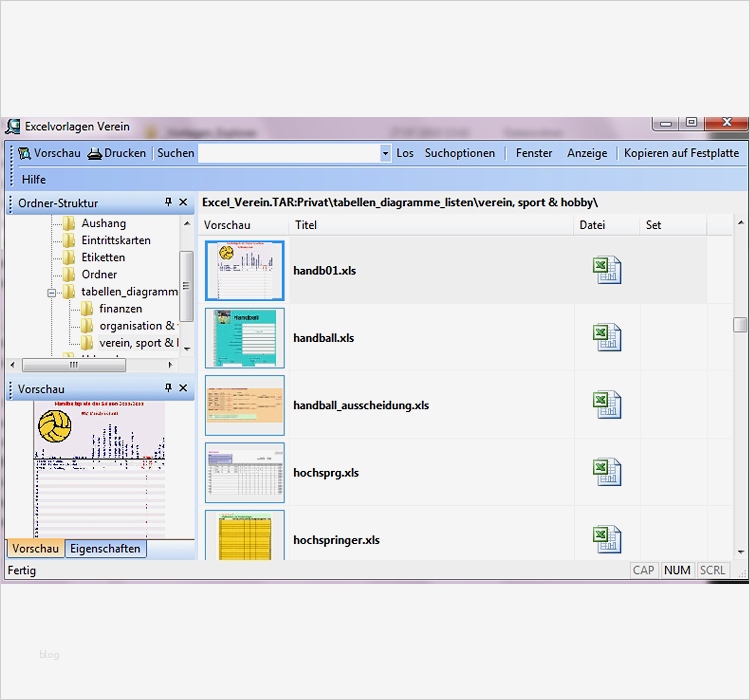Click the finanzen folder icon
Viewport: 750px width, 700px height.
tap(87, 309)
